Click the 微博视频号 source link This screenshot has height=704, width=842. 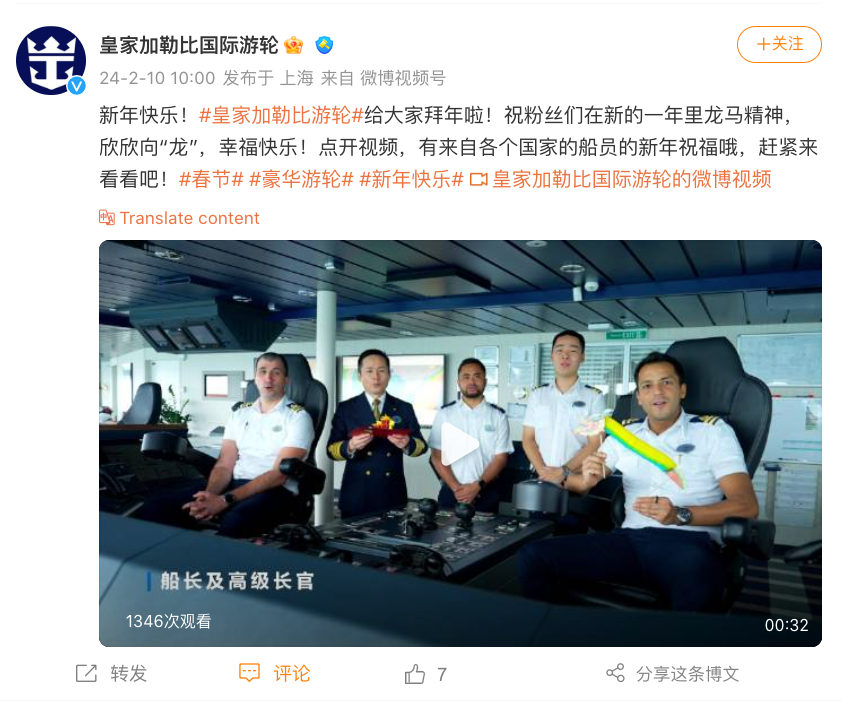point(403,78)
